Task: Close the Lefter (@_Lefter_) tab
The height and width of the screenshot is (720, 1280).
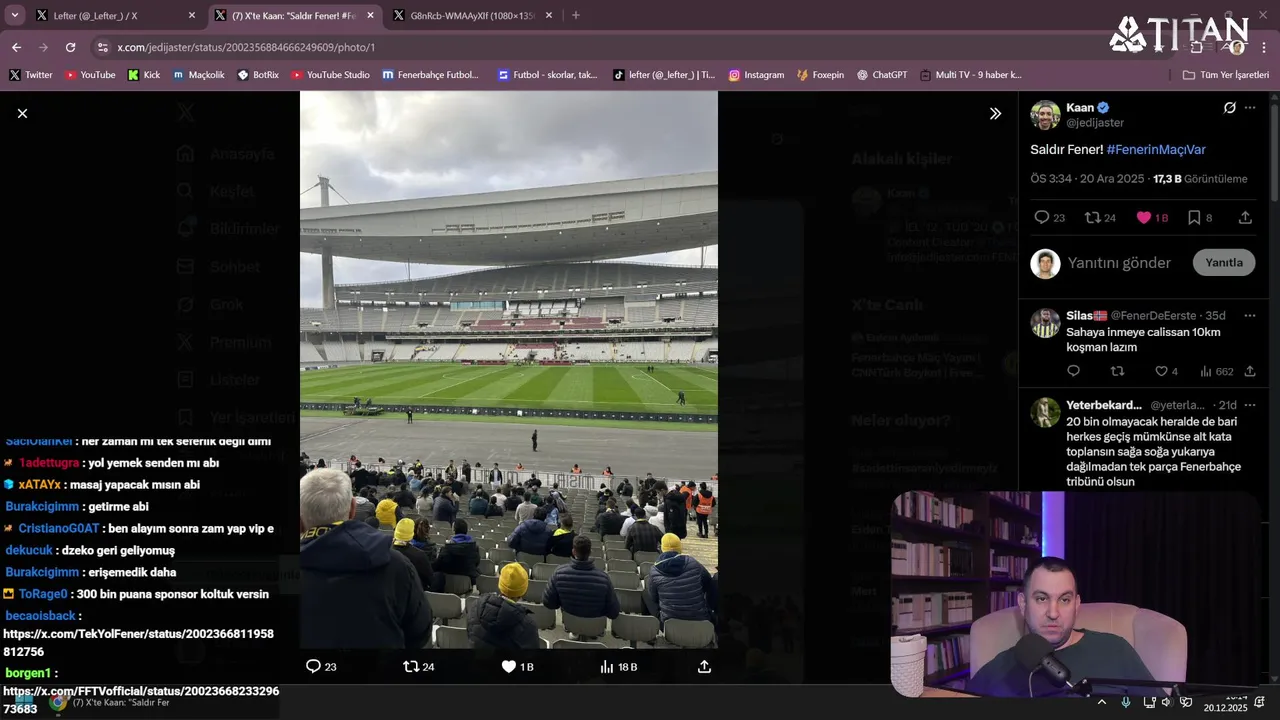Action: pyautogui.click(x=192, y=16)
